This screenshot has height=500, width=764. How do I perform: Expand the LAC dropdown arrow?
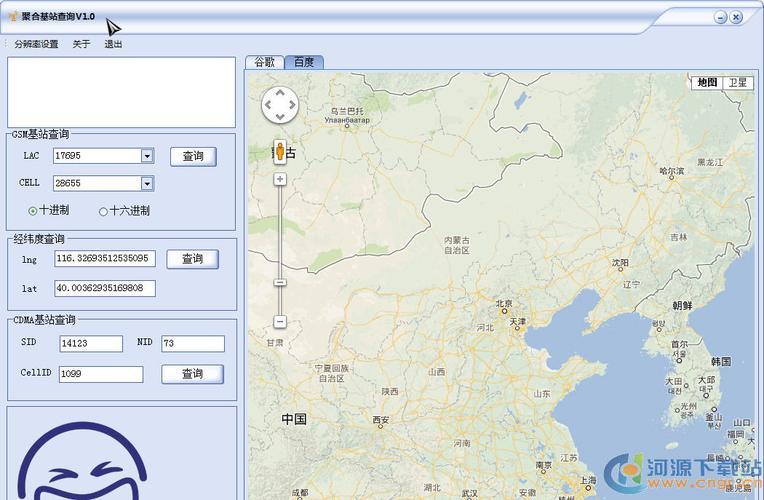pos(147,156)
